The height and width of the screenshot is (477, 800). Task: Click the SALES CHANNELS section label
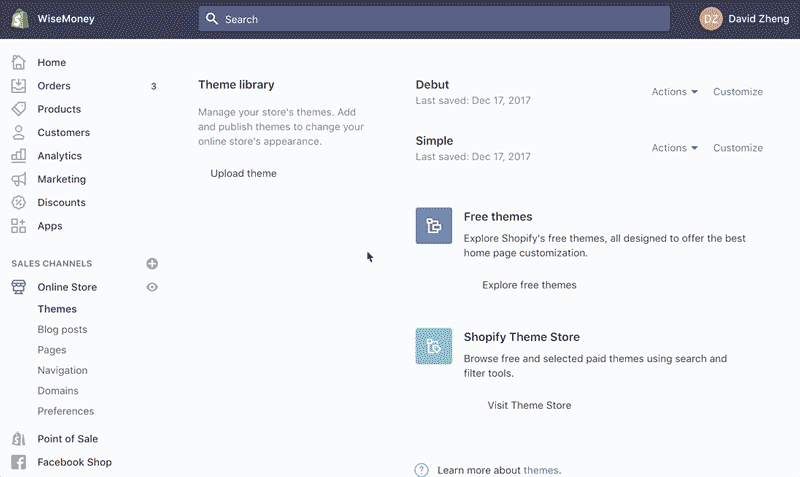click(x=52, y=264)
